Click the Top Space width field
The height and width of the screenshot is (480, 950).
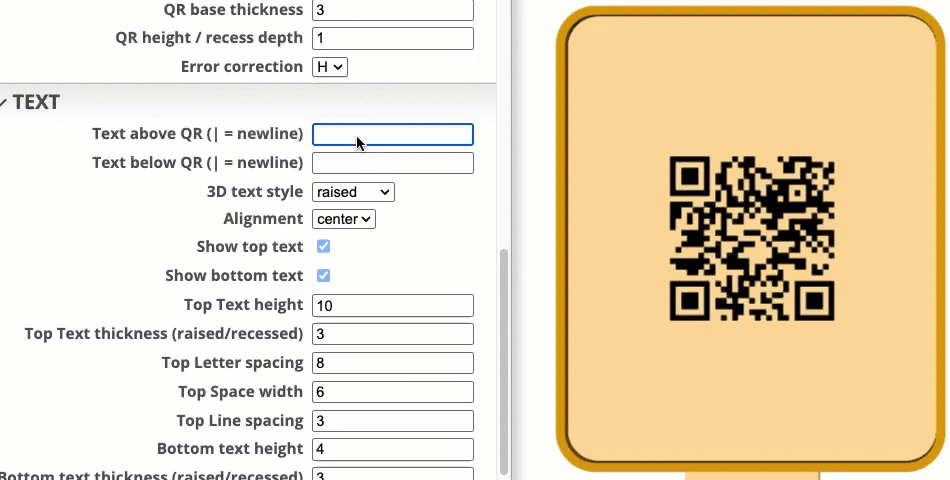[392, 392]
